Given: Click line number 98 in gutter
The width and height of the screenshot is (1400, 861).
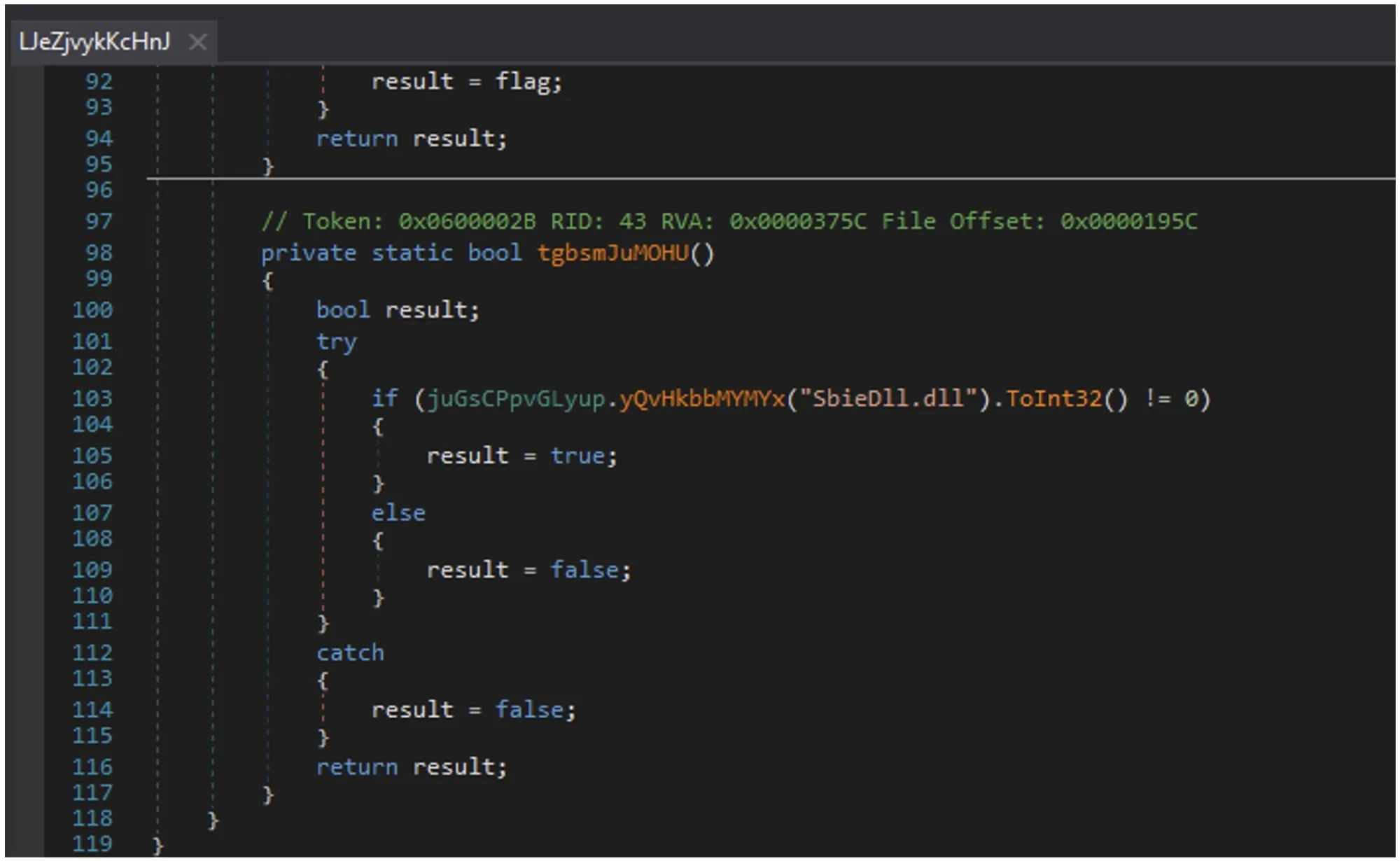Looking at the screenshot, I should pos(99,253).
